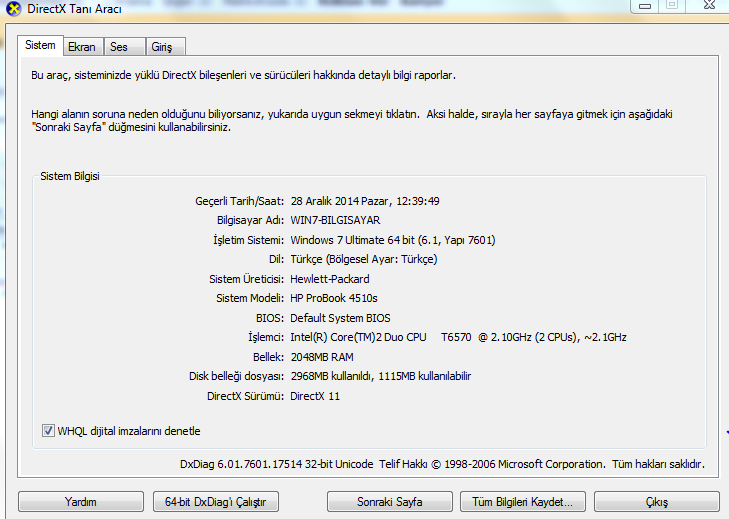The width and height of the screenshot is (729, 519).
Task: Click the DirectX Sürümü: label
Action: 245,396
